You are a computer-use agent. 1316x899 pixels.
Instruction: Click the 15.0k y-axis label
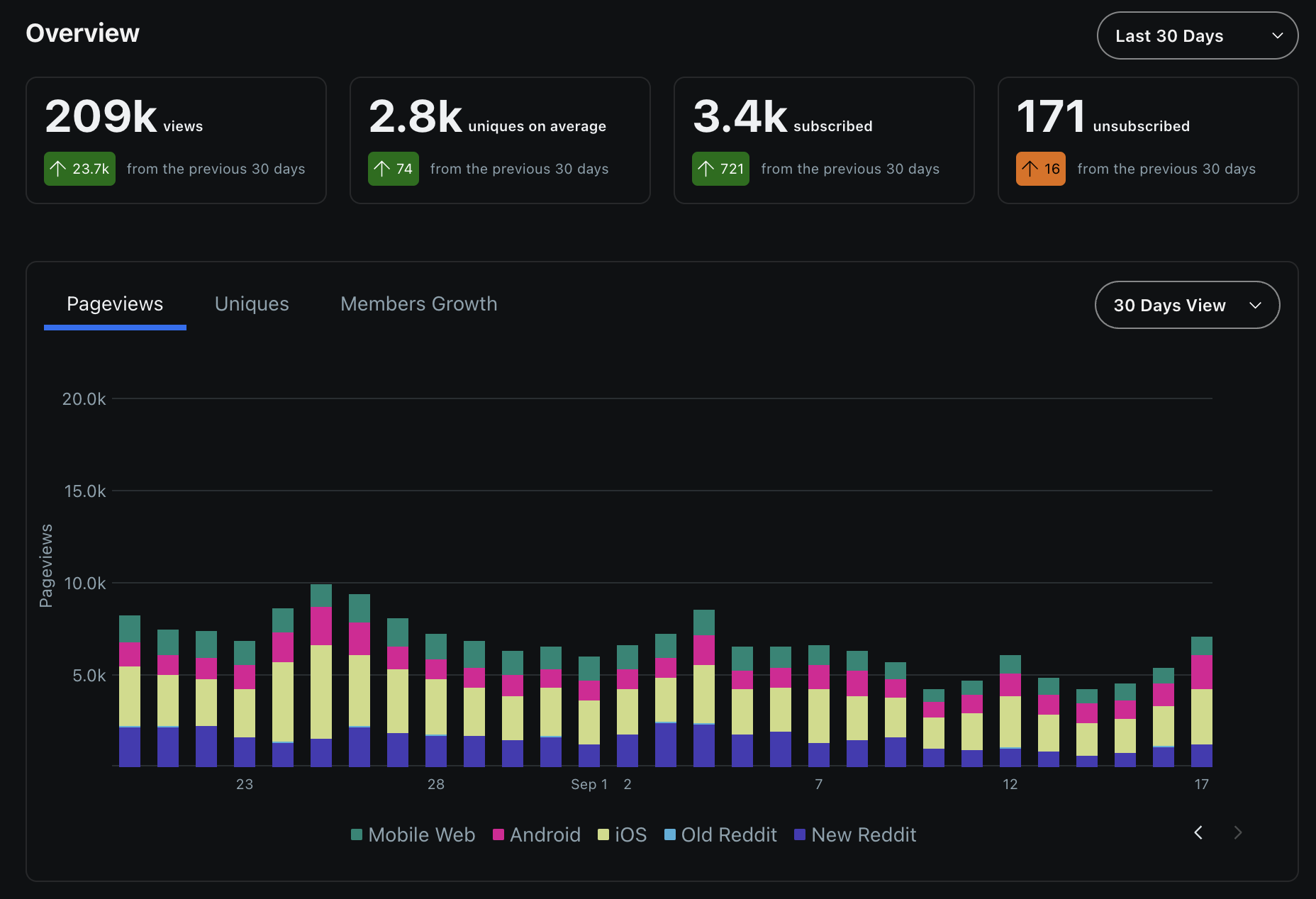(84, 491)
